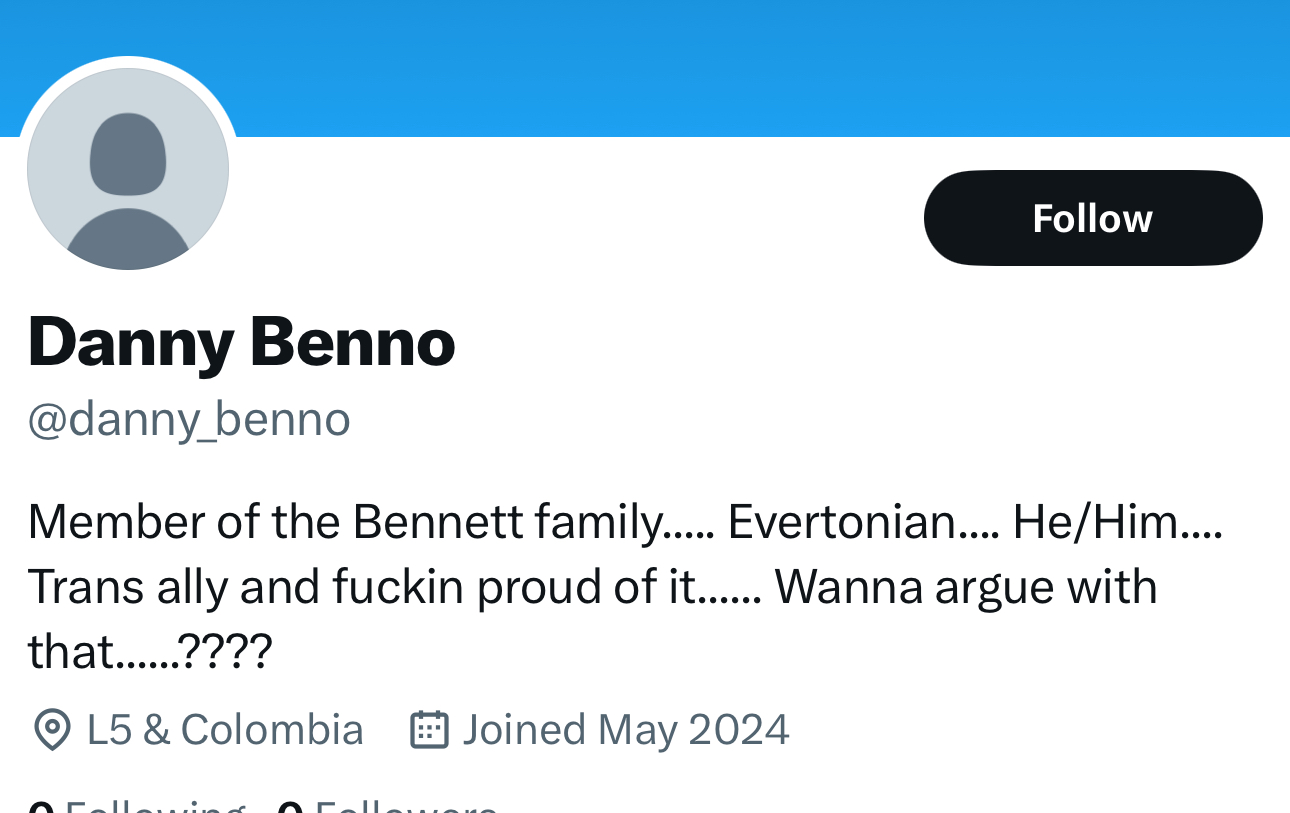Click the L5 & Colombia location text

tap(225, 730)
